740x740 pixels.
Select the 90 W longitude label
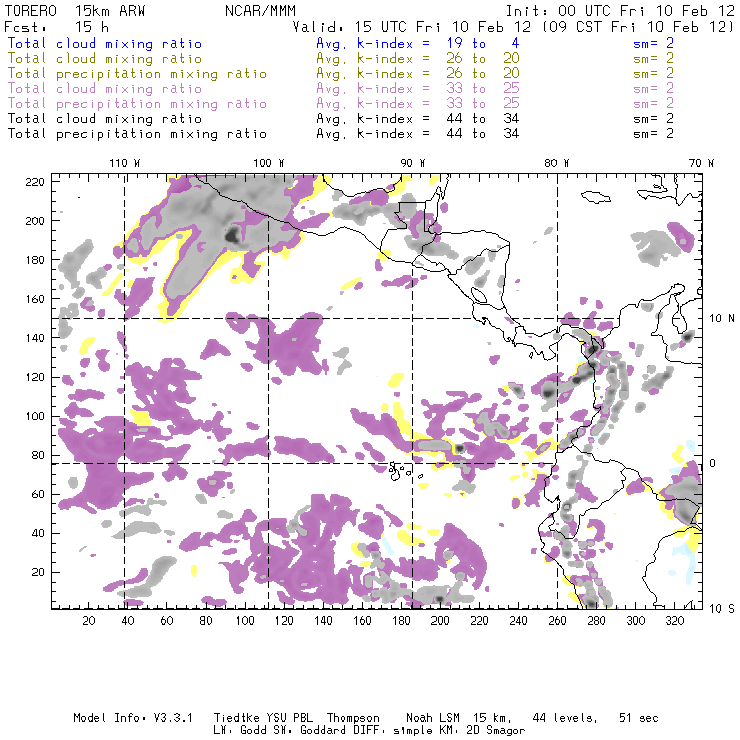pyautogui.click(x=412, y=162)
